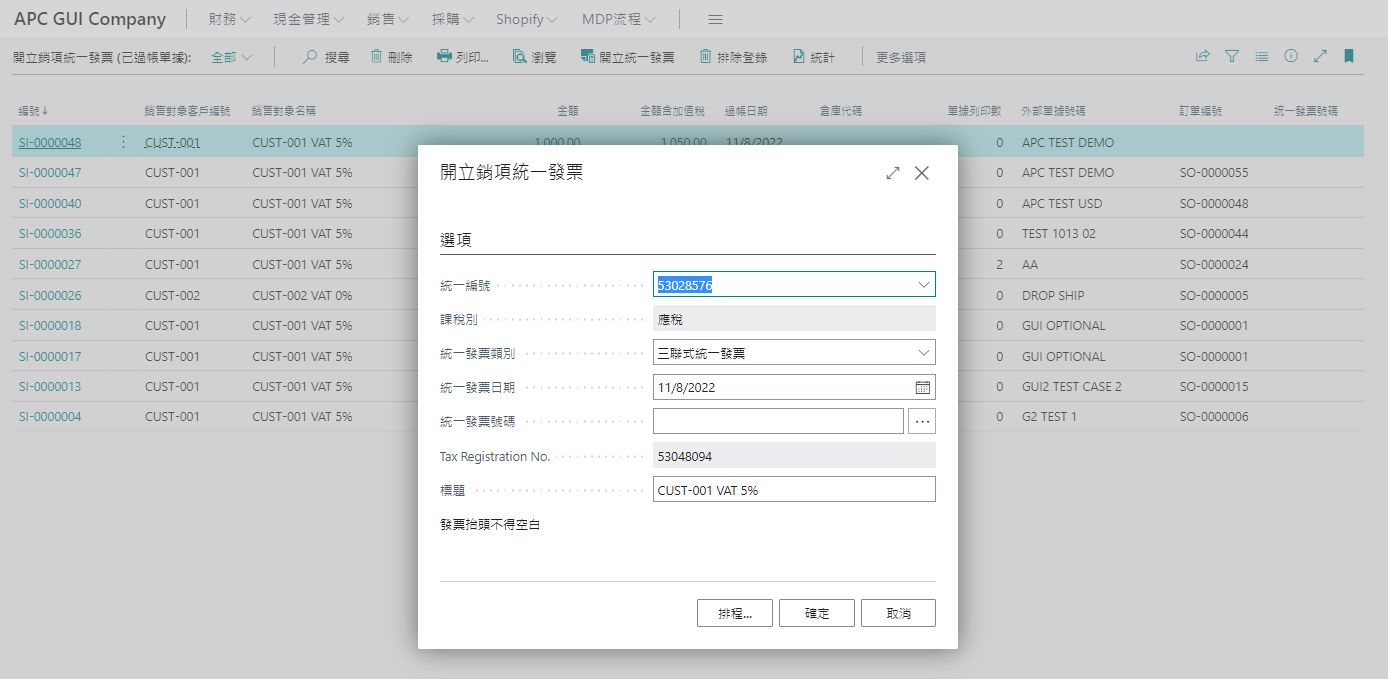Open the hamburger navigation menu icon
The image size is (1388, 679).
(715, 20)
